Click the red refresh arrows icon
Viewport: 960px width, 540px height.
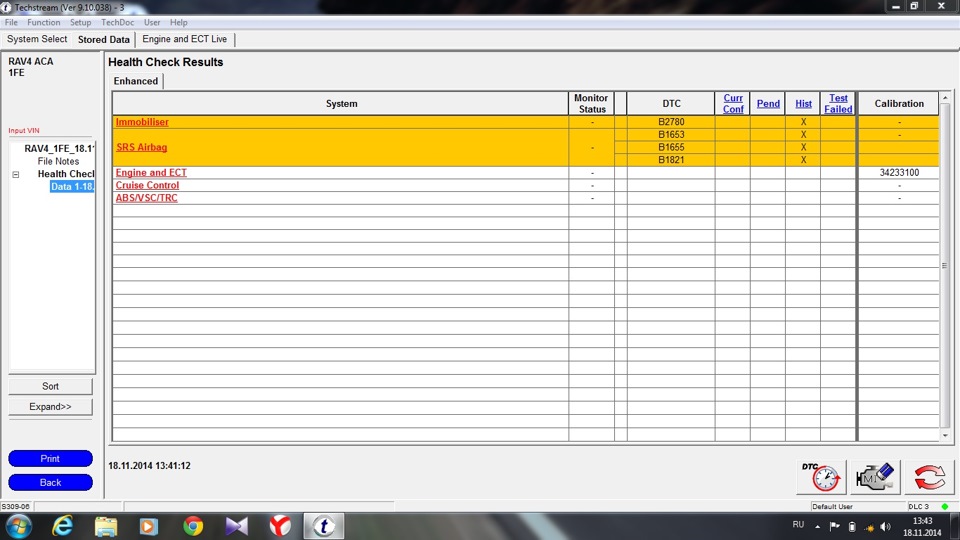[929, 477]
